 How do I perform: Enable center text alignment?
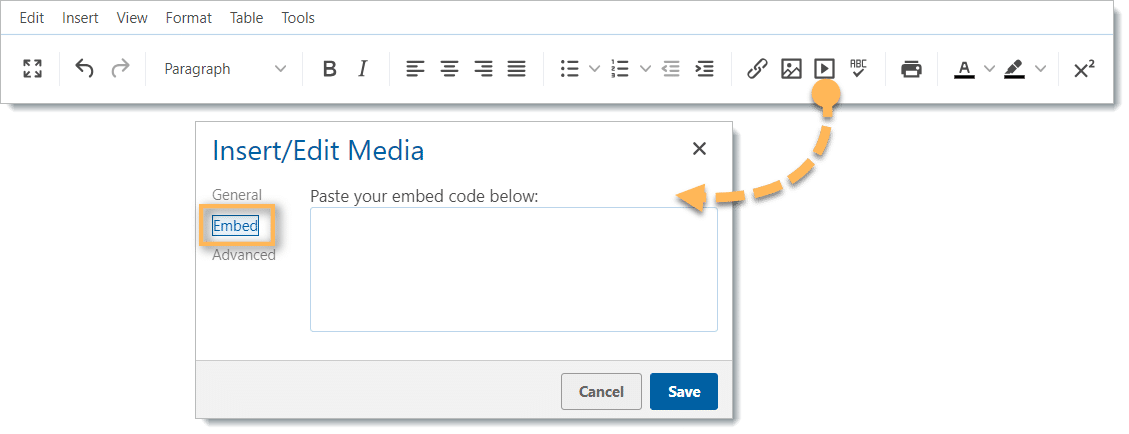(450, 69)
